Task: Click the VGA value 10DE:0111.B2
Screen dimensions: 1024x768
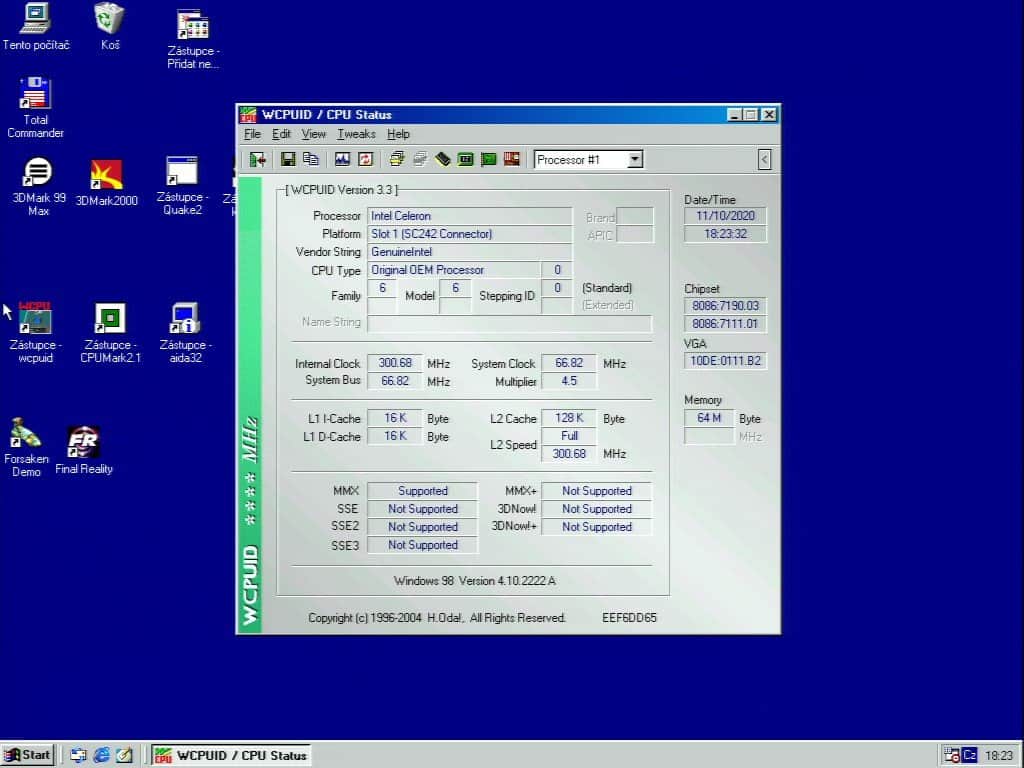Action: 726,360
